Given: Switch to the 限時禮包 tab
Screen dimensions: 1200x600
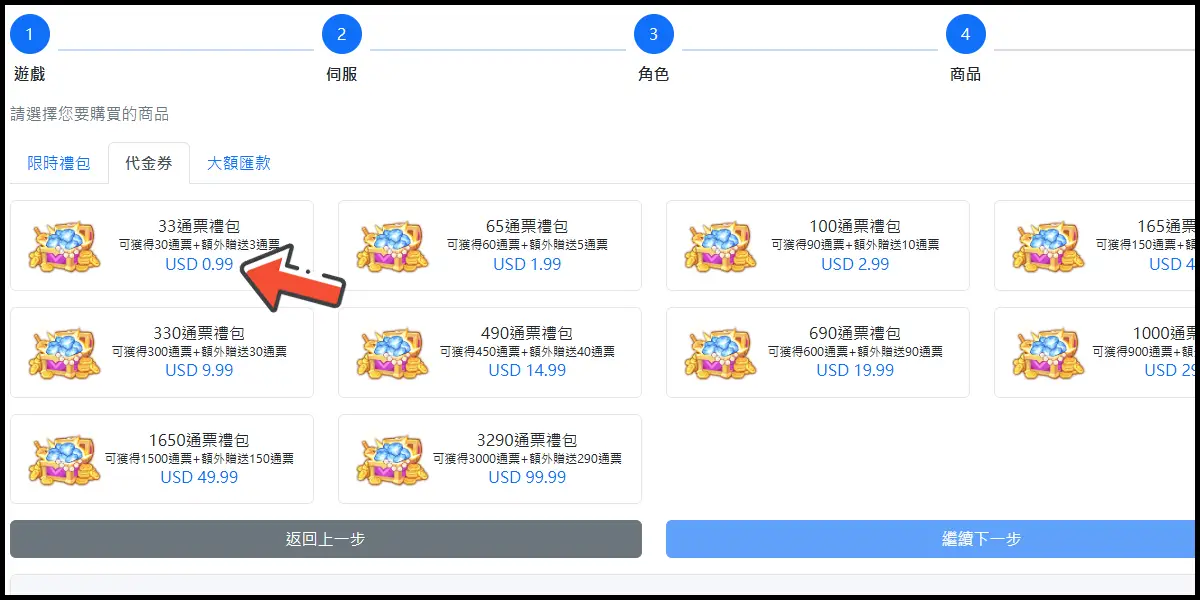Looking at the screenshot, I should 59,163.
